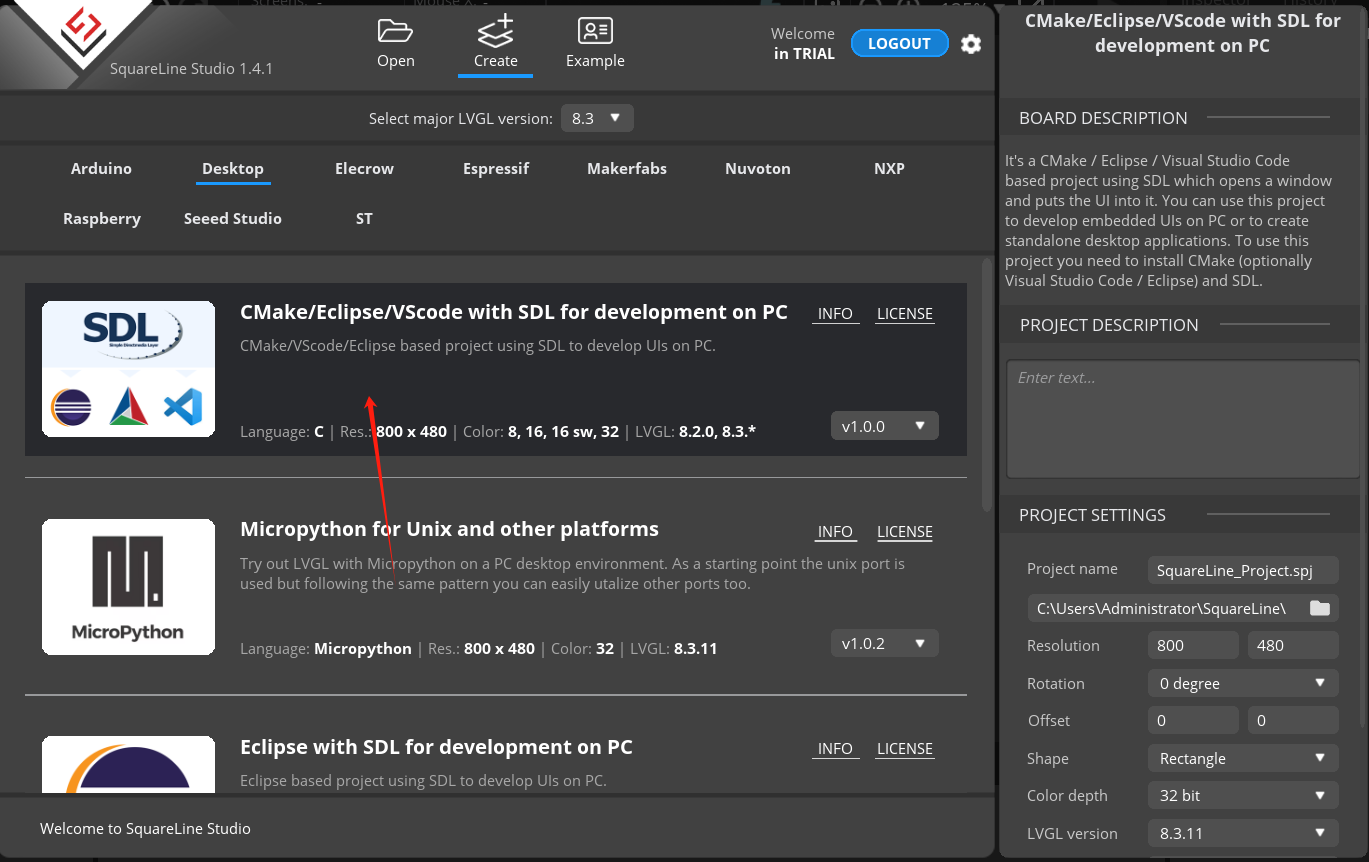Click the in TRIAL license status text
The height and width of the screenshot is (862, 1369).
[x=804, y=54]
